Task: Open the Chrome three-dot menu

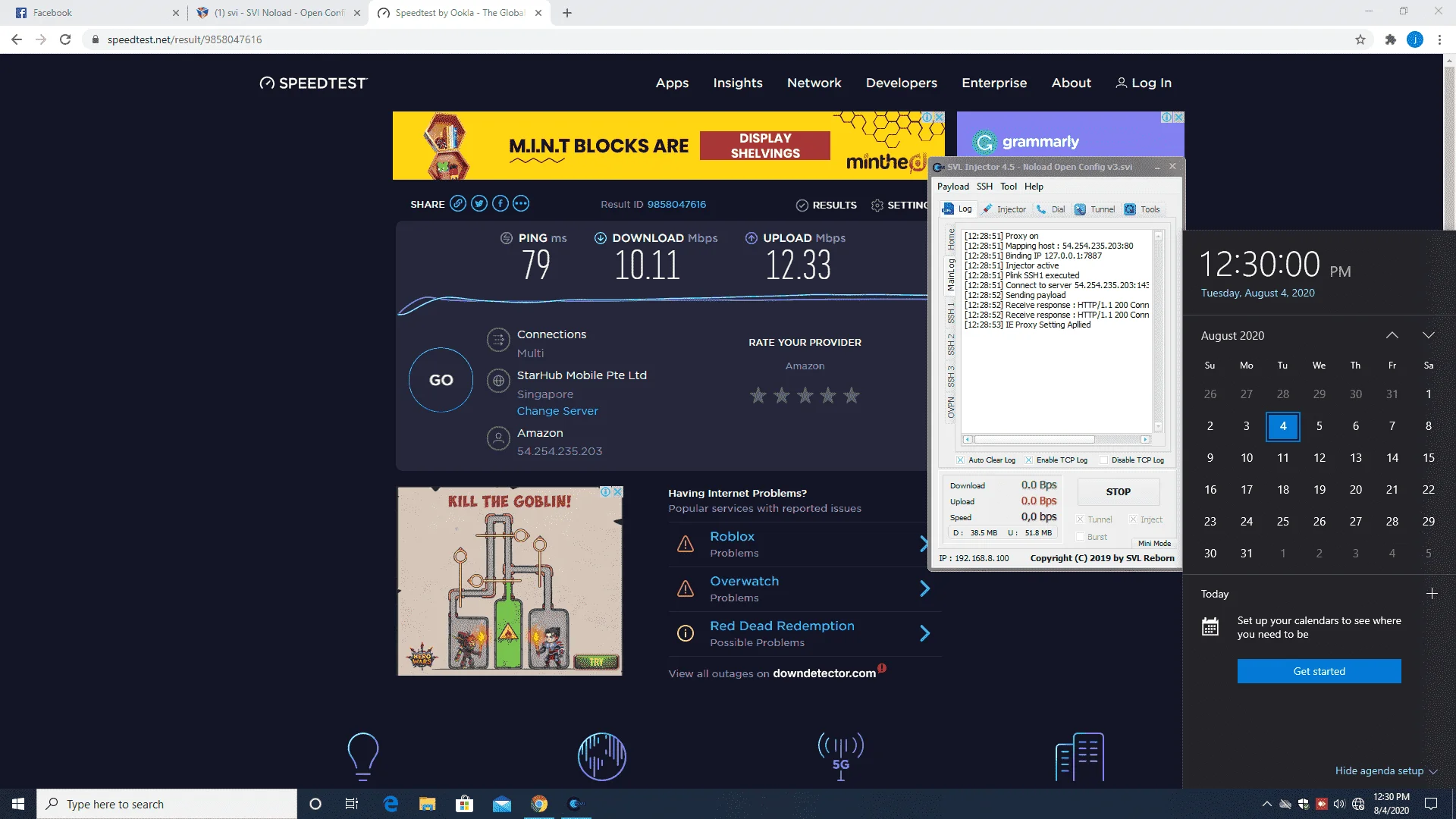Action: pos(1439,39)
